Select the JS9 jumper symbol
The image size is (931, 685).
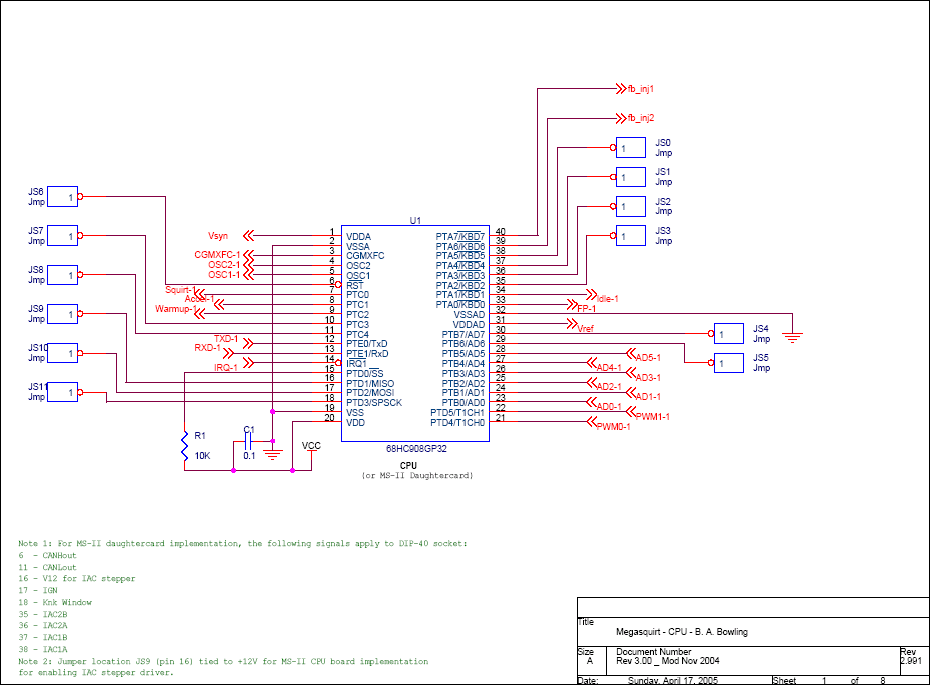click(x=63, y=314)
